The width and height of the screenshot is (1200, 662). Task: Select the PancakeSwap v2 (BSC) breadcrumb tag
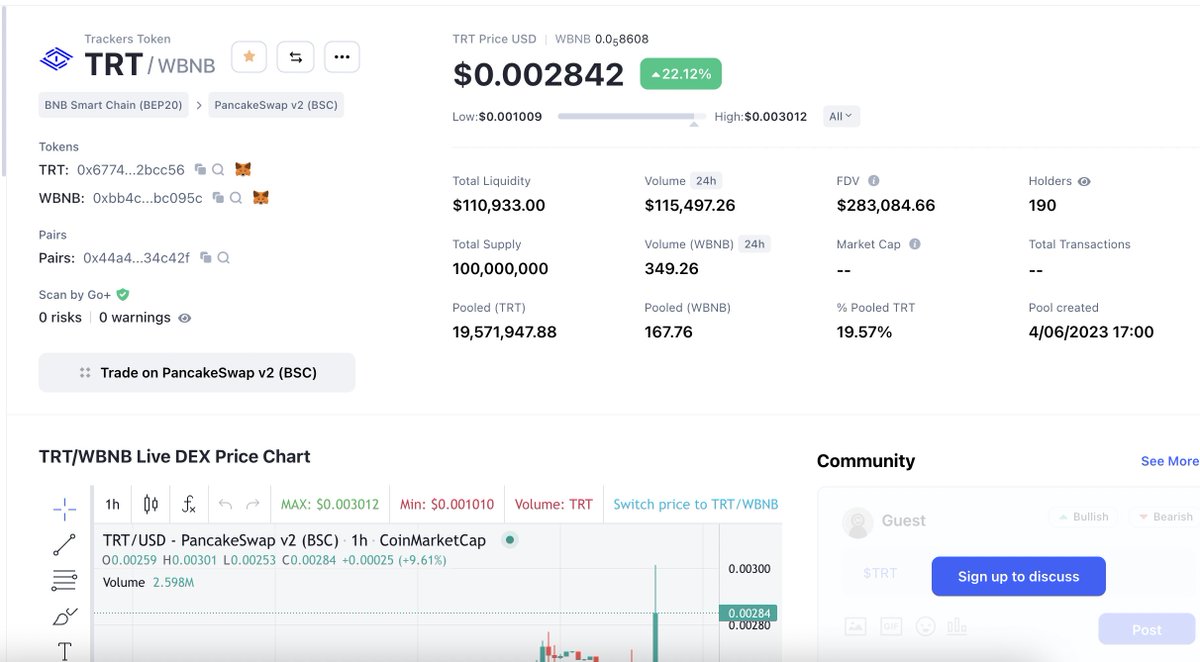point(276,105)
